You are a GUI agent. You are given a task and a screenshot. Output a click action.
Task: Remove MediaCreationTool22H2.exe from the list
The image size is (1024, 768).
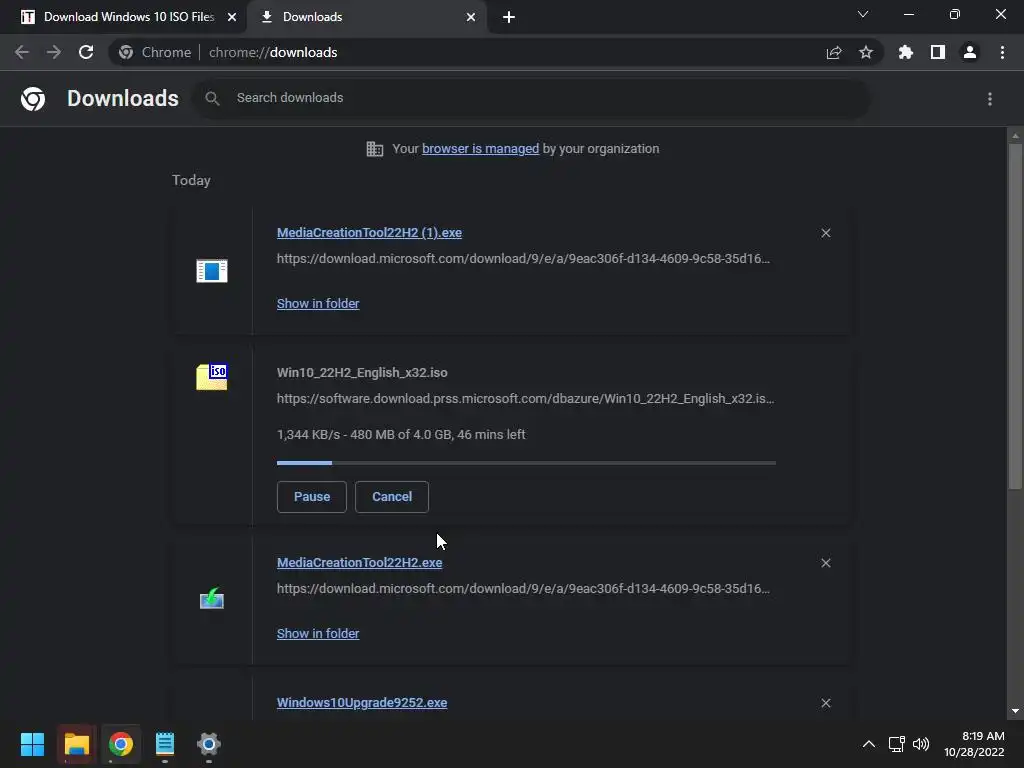(826, 563)
